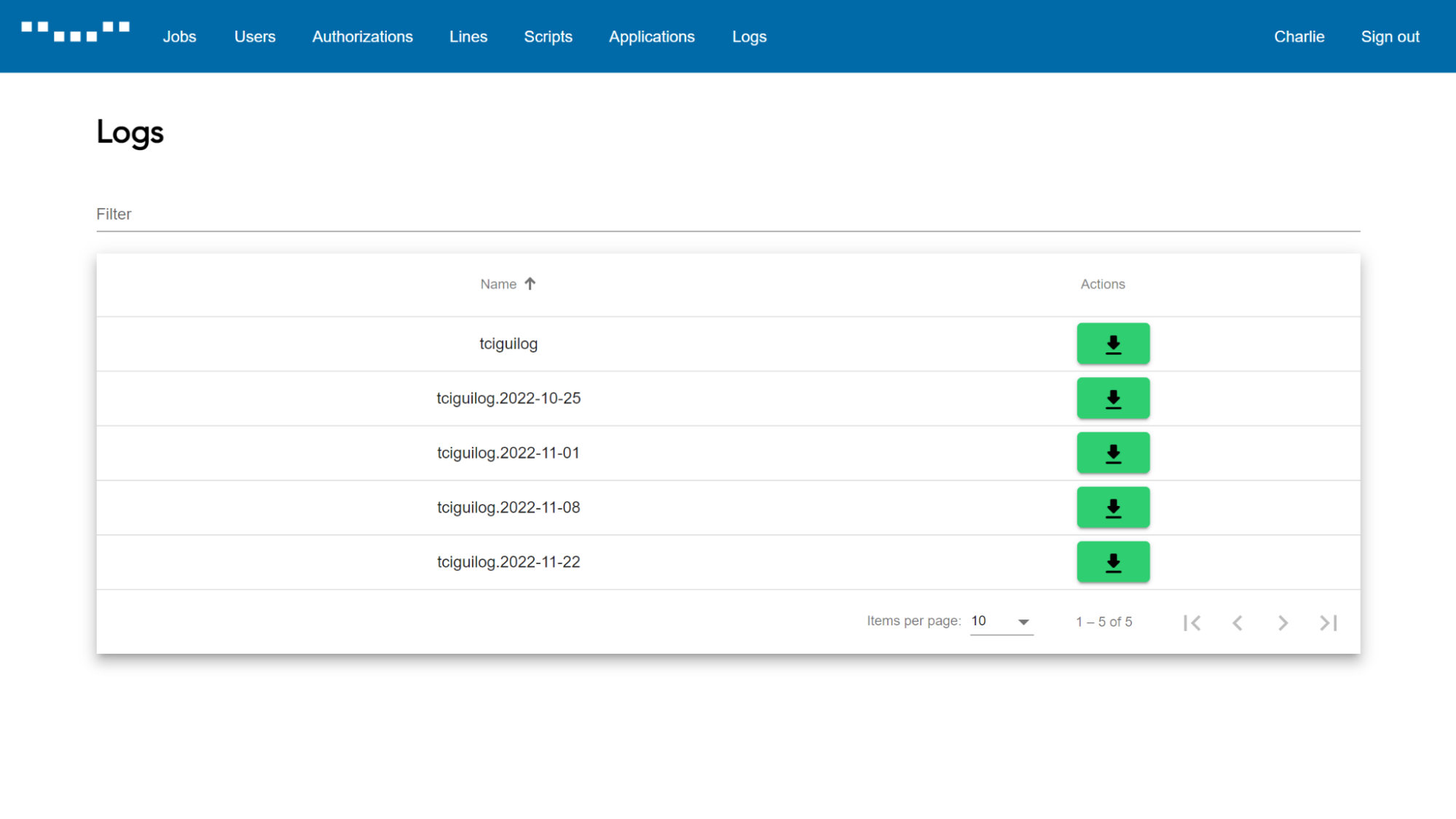Focus the Filter input field
Viewport: 1456px width, 819px height.
click(728, 214)
